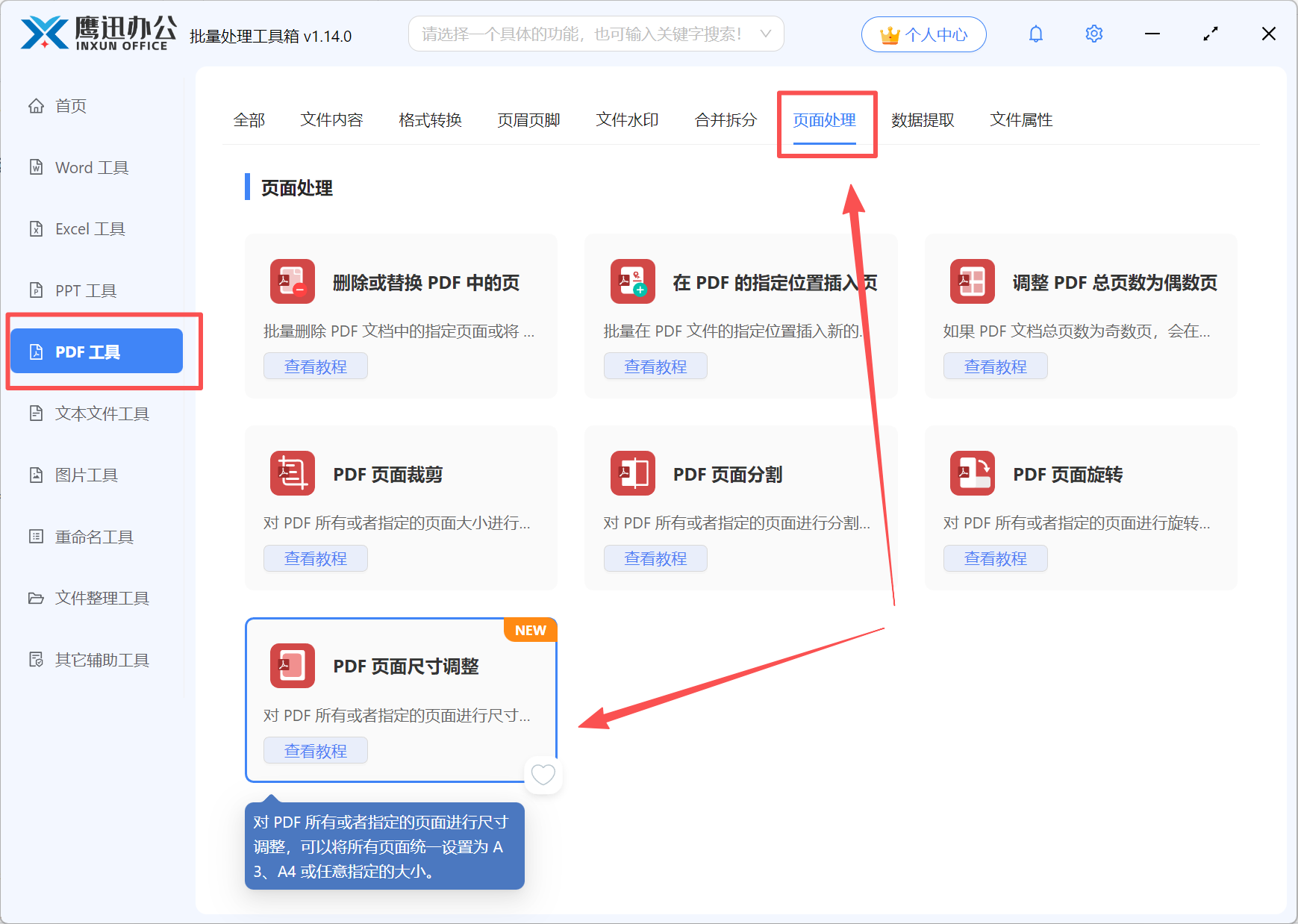Switch to the 数据提取 tab
Screen dimensions: 1298x924
coord(923,119)
